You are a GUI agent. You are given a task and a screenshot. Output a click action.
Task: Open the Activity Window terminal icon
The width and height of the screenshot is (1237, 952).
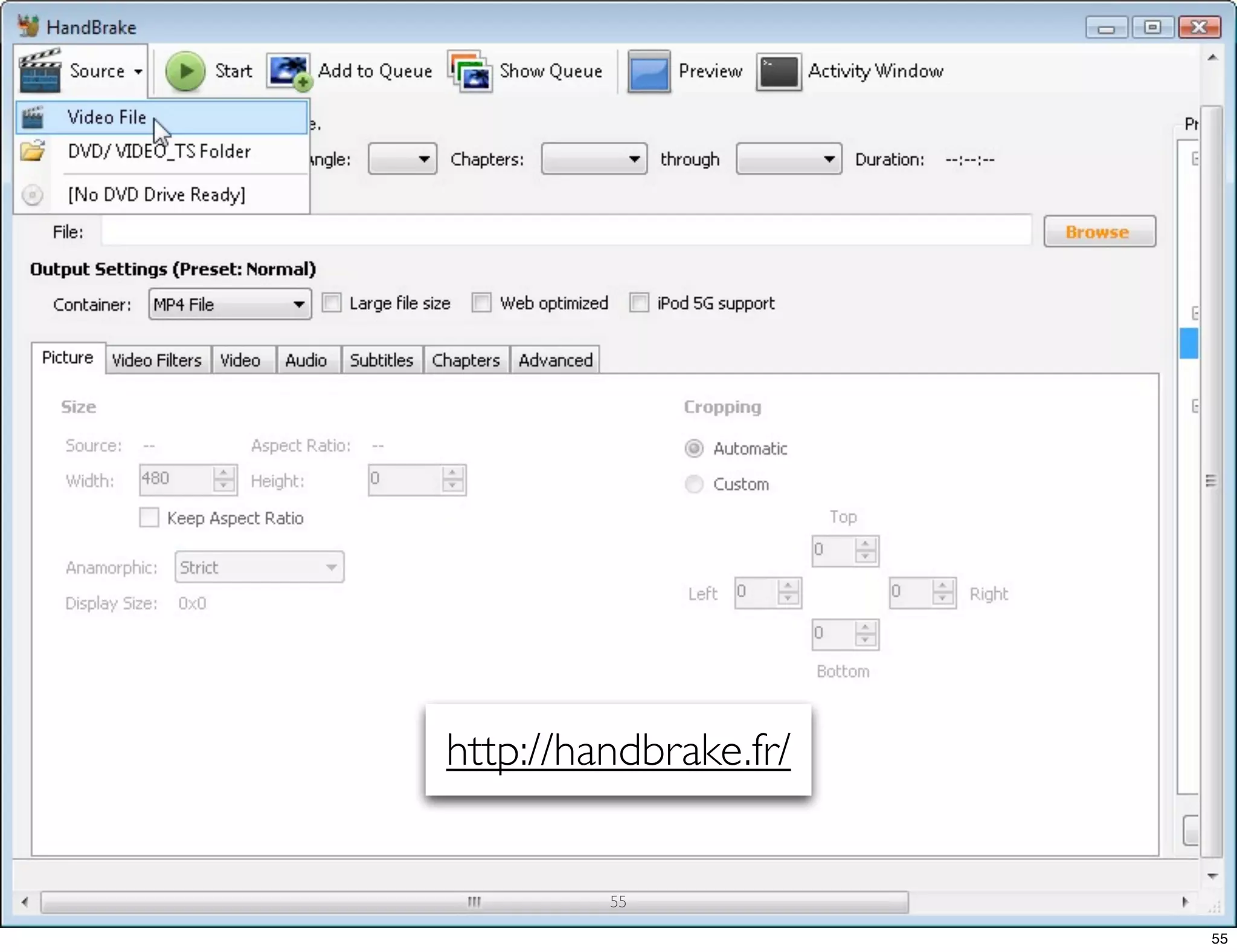click(779, 71)
